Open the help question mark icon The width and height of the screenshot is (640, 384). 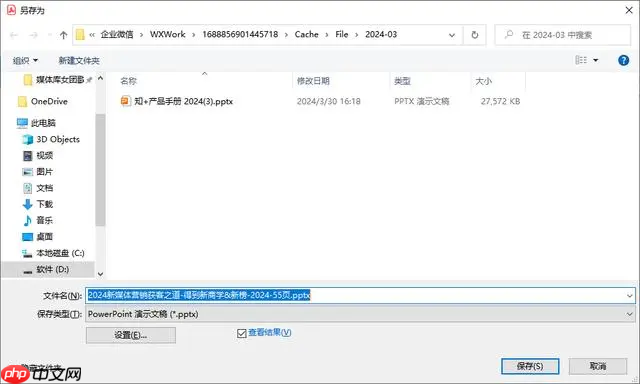point(623,60)
